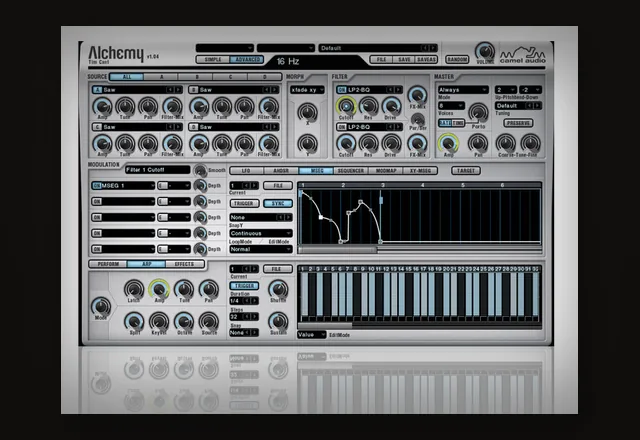The height and width of the screenshot is (440, 640).
Task: Open the SEQUENCER modulation tab
Action: tap(351, 171)
